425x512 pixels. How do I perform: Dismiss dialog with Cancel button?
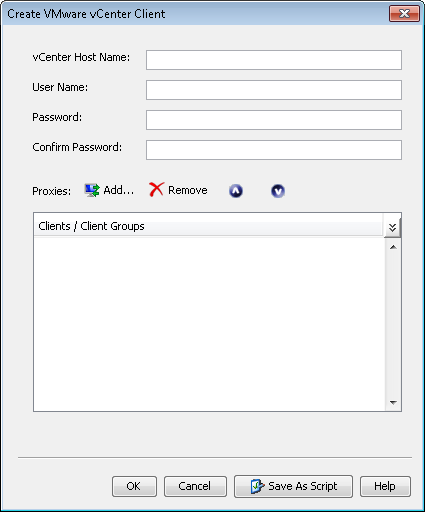[195, 486]
